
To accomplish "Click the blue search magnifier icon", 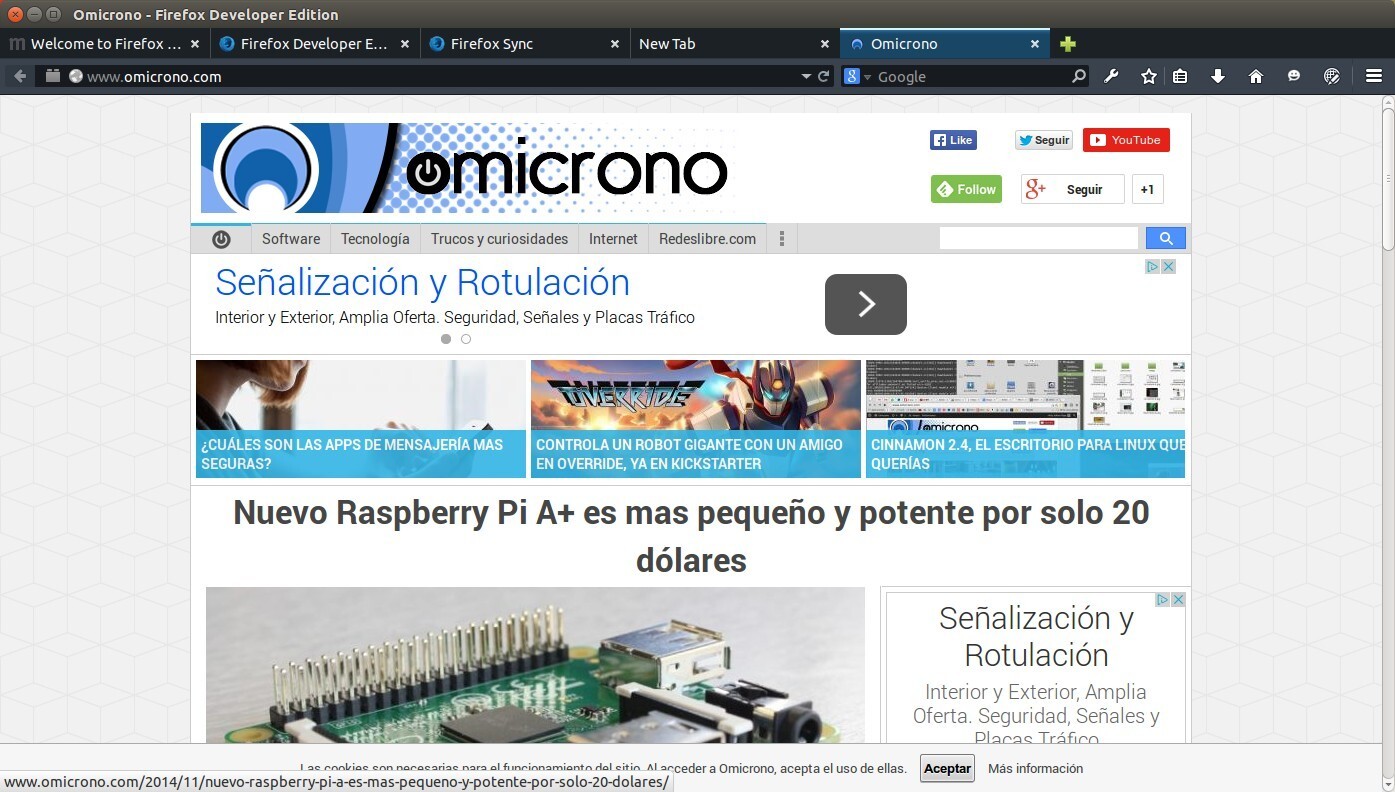I will pos(1164,238).
